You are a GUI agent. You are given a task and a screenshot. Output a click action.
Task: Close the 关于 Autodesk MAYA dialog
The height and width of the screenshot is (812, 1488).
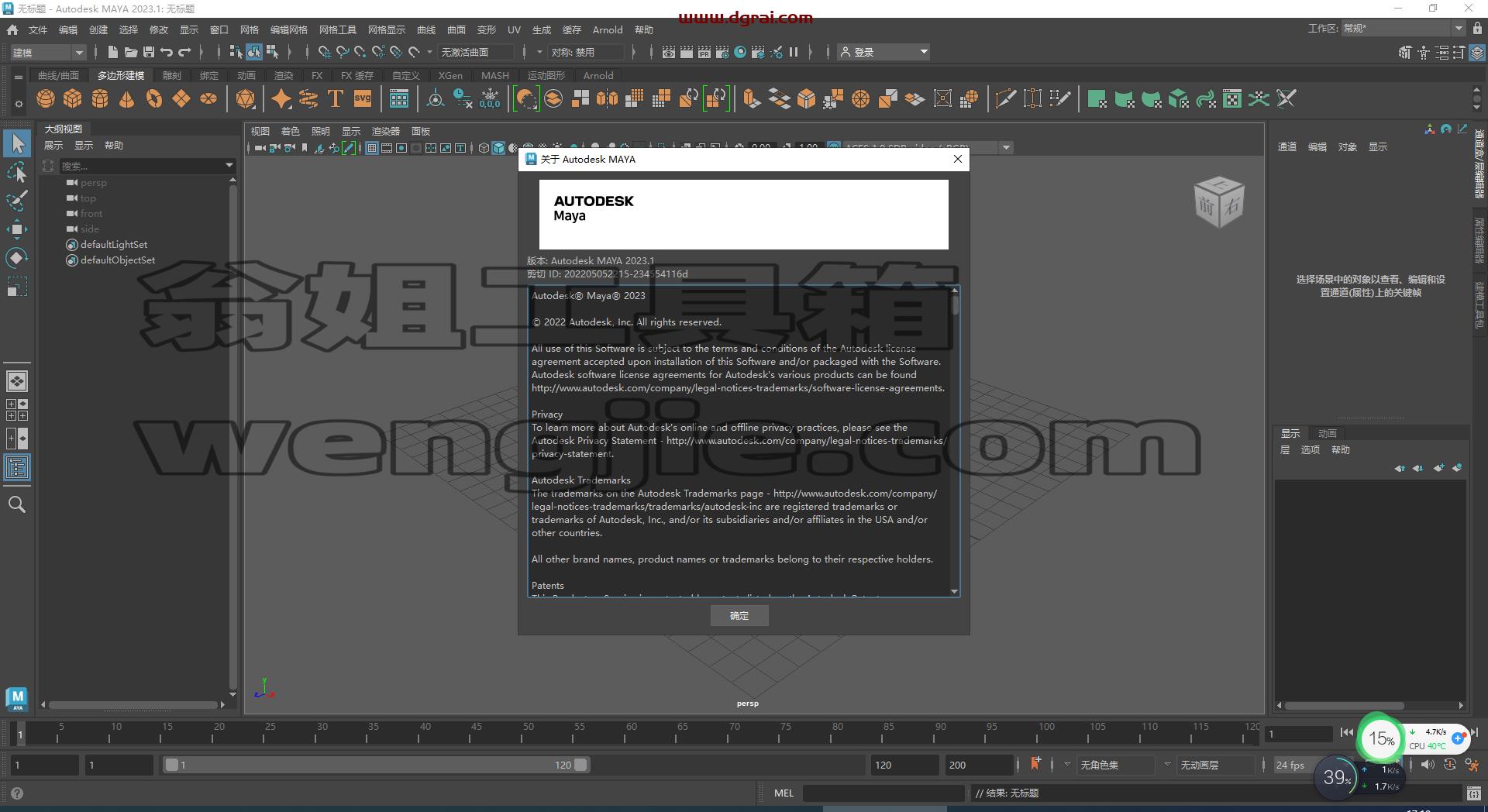[x=958, y=159]
